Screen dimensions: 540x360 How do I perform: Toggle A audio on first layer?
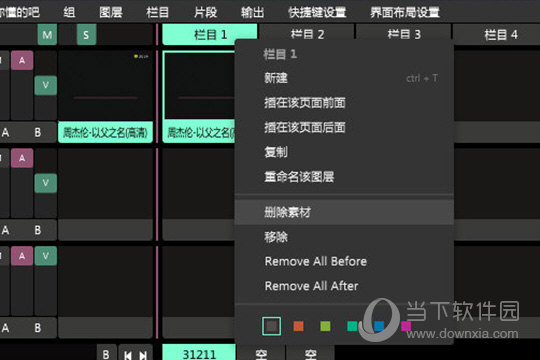(x=22, y=60)
